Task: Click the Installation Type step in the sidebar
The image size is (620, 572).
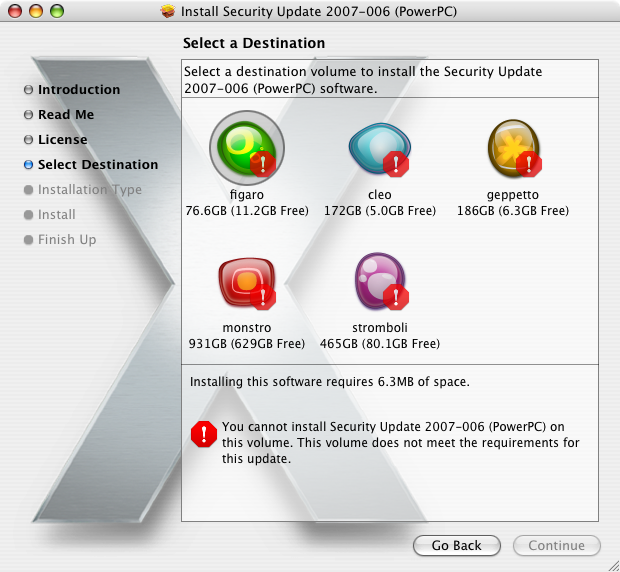Action: [x=83, y=190]
